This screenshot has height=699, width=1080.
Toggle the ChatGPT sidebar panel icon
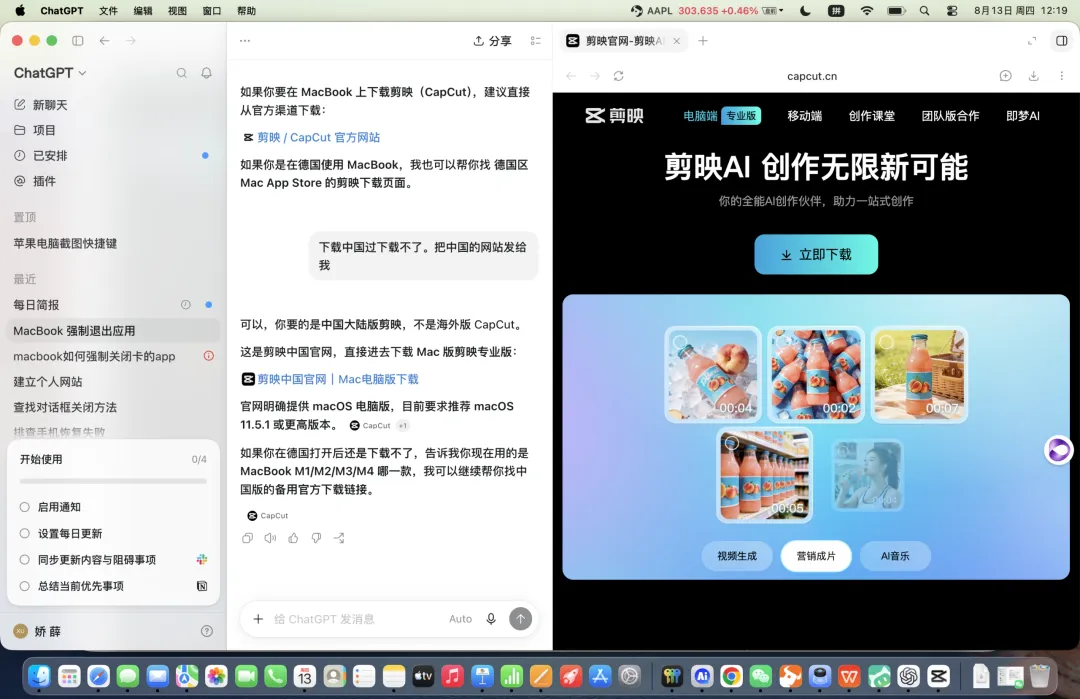[78, 41]
